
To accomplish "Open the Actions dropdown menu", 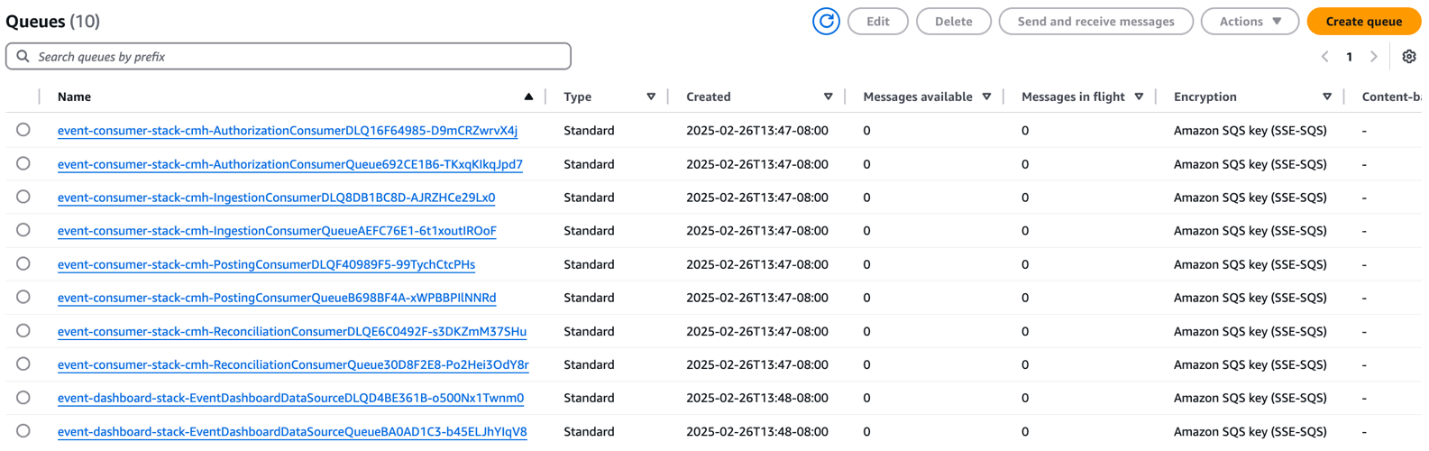I will pos(1250,22).
